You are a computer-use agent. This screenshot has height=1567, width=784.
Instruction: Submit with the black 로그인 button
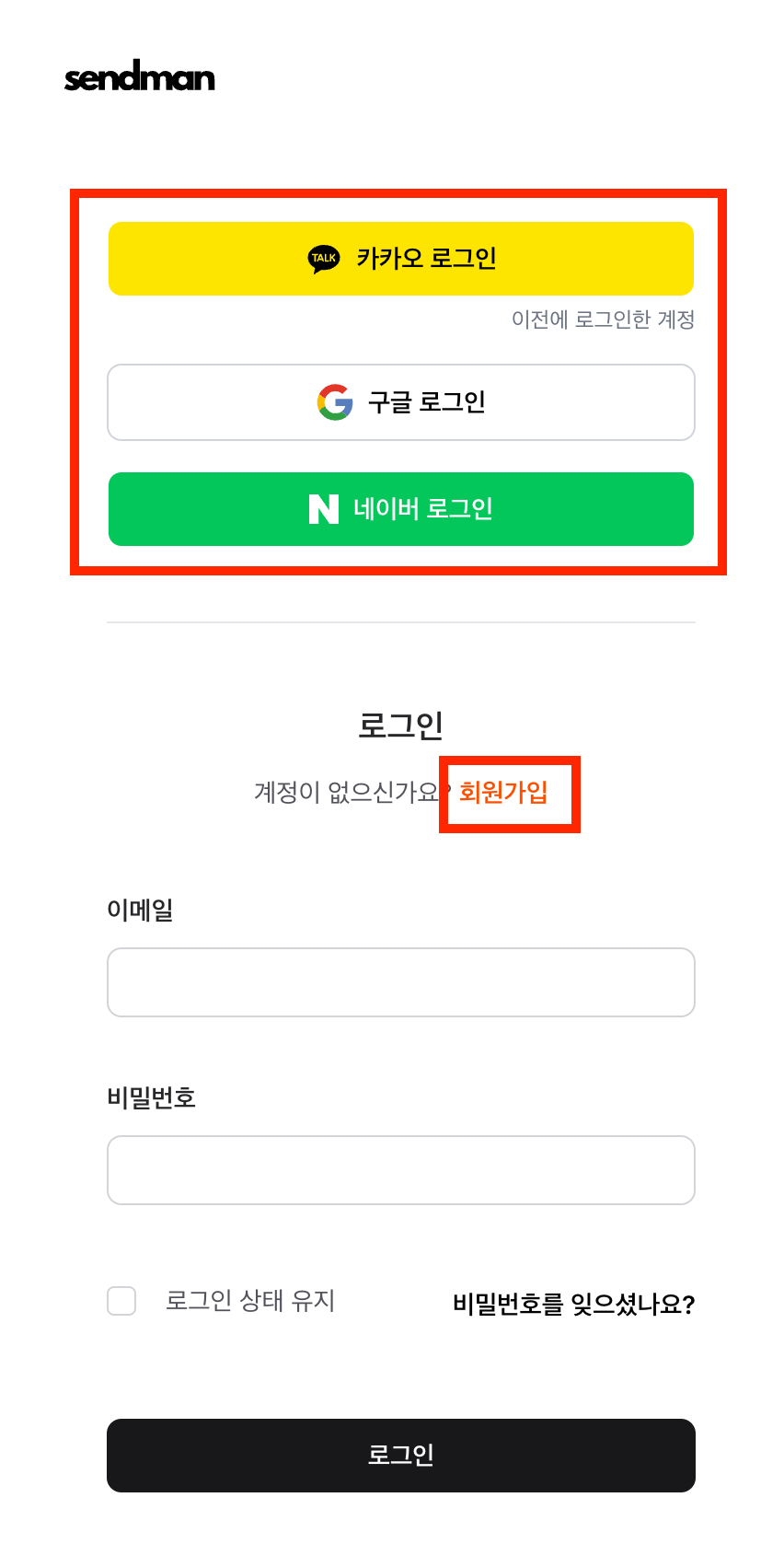click(401, 1455)
